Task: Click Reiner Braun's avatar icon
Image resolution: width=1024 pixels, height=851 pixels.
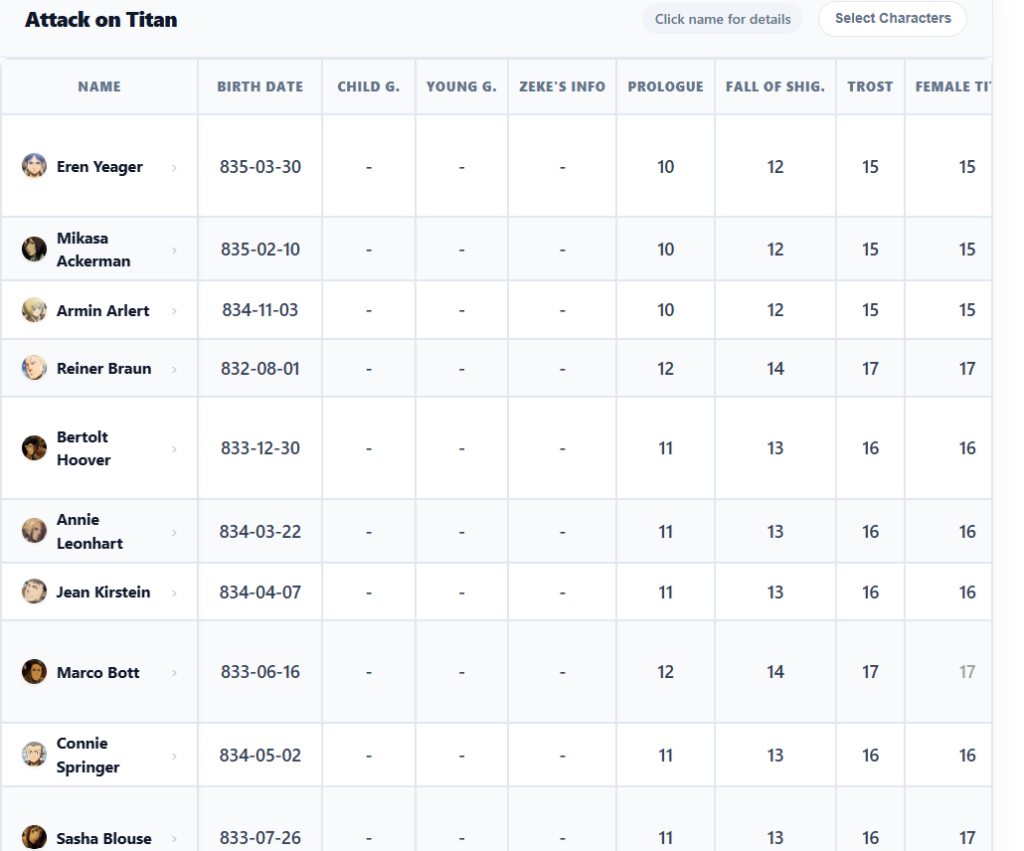Action: (34, 368)
